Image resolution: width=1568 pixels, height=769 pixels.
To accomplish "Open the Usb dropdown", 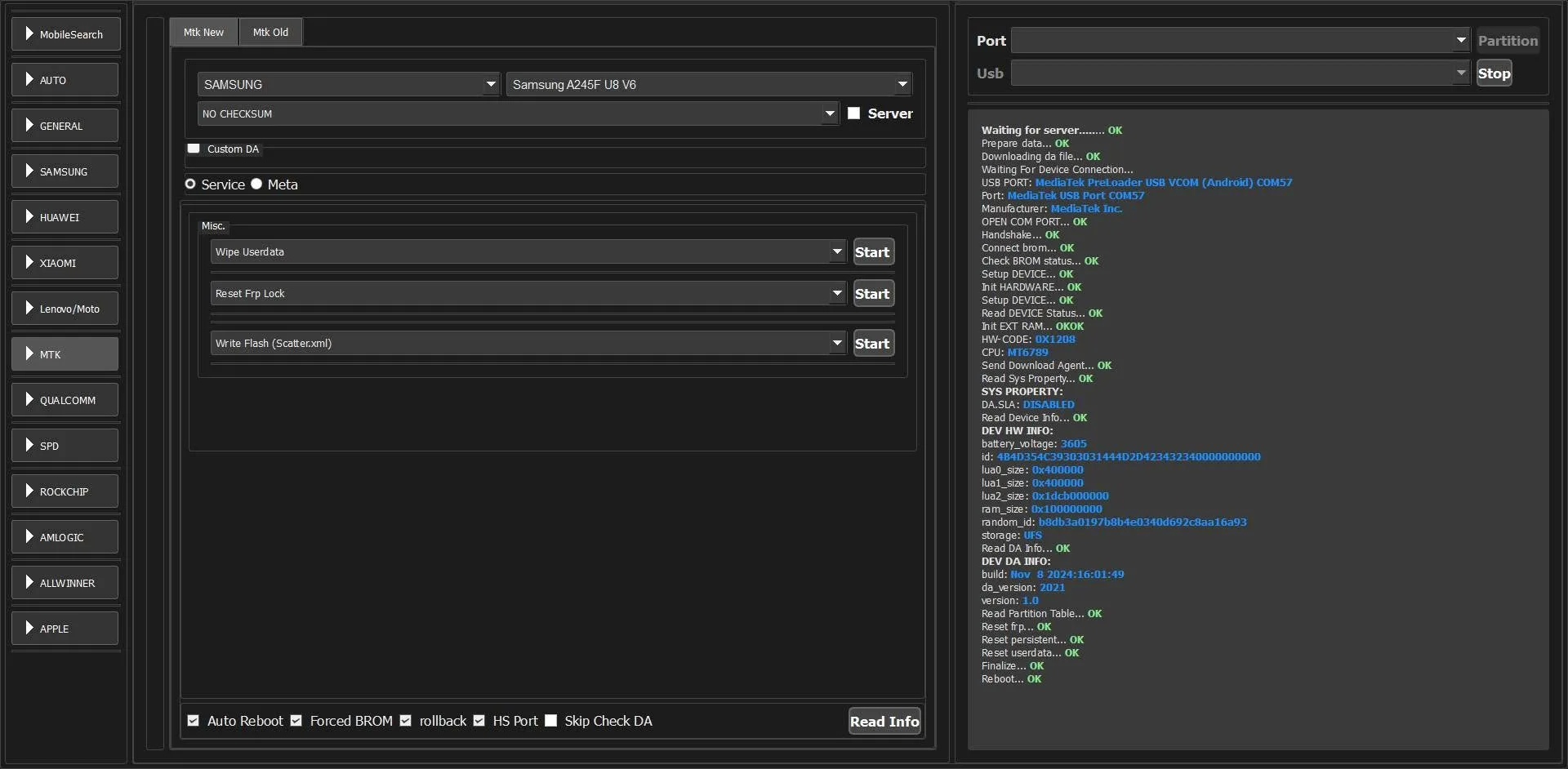I will pyautogui.click(x=1241, y=73).
